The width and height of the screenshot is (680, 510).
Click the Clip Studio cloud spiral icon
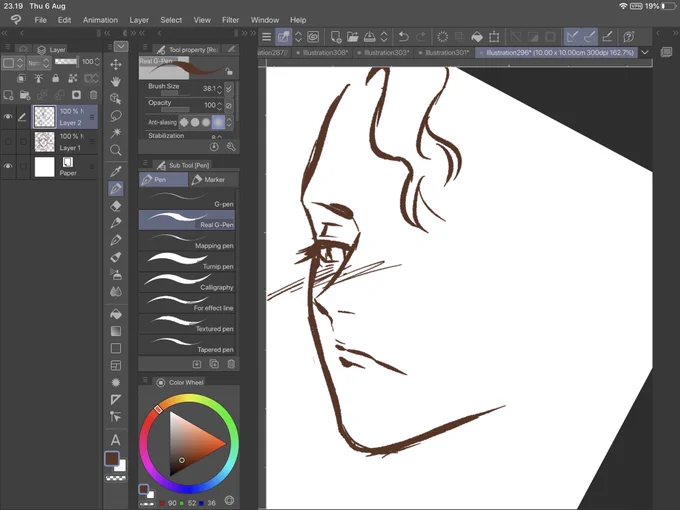coord(313,37)
